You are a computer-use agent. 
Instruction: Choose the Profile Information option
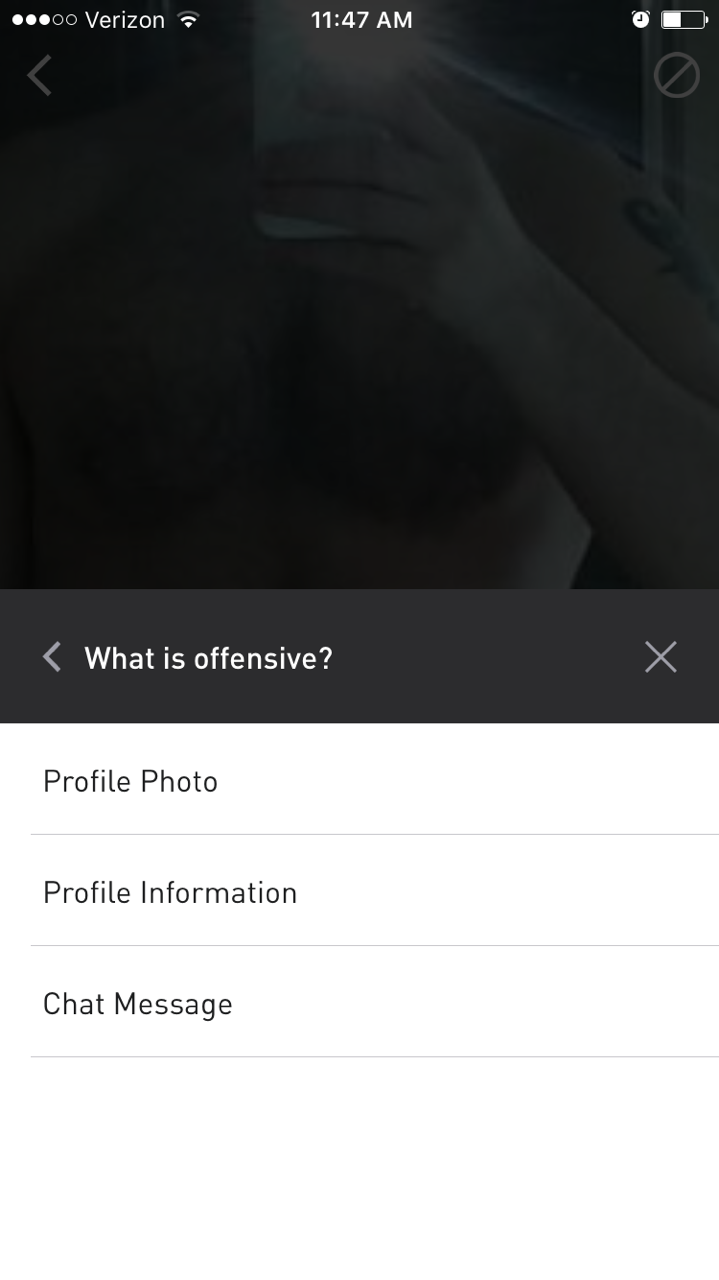click(170, 892)
